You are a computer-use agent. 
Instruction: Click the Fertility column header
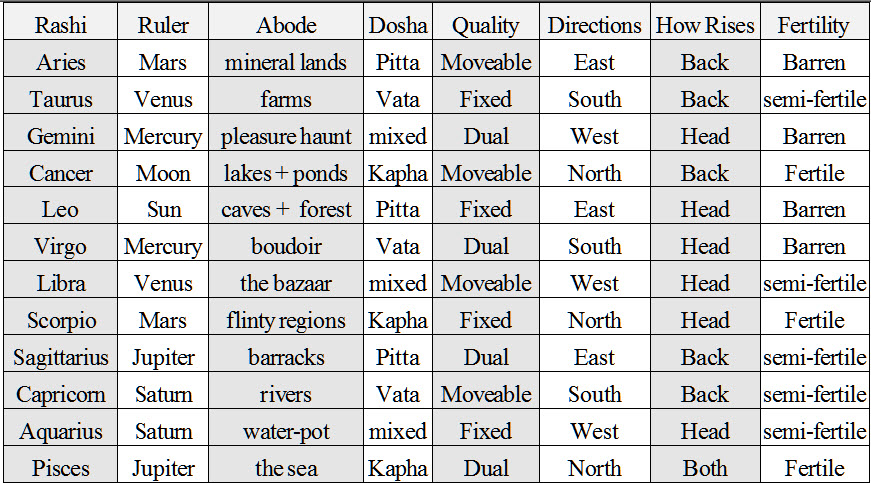(814, 25)
